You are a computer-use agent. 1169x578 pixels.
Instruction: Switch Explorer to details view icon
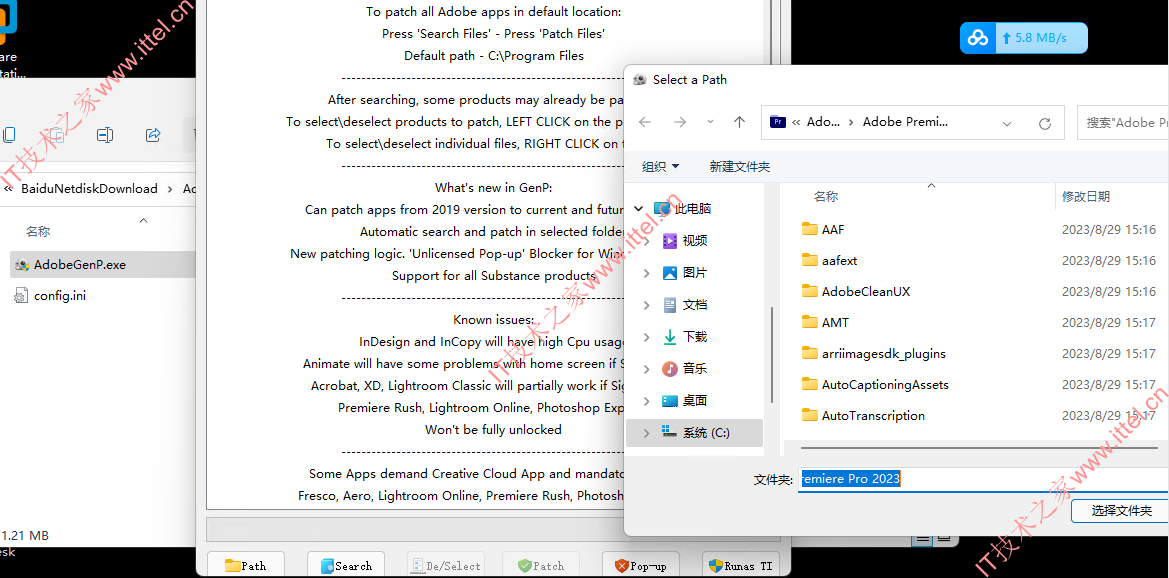(922, 538)
